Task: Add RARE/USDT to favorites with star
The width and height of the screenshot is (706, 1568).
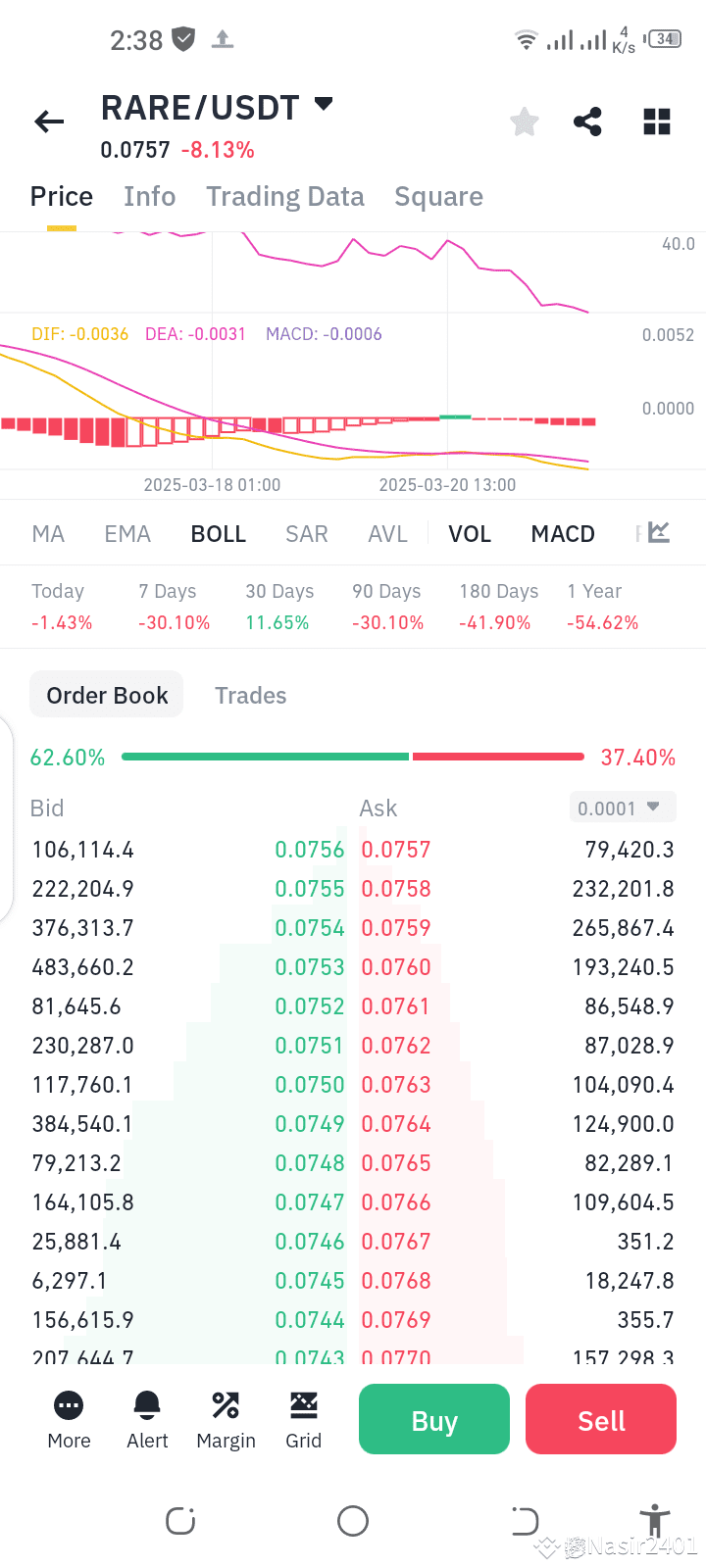Action: click(525, 122)
